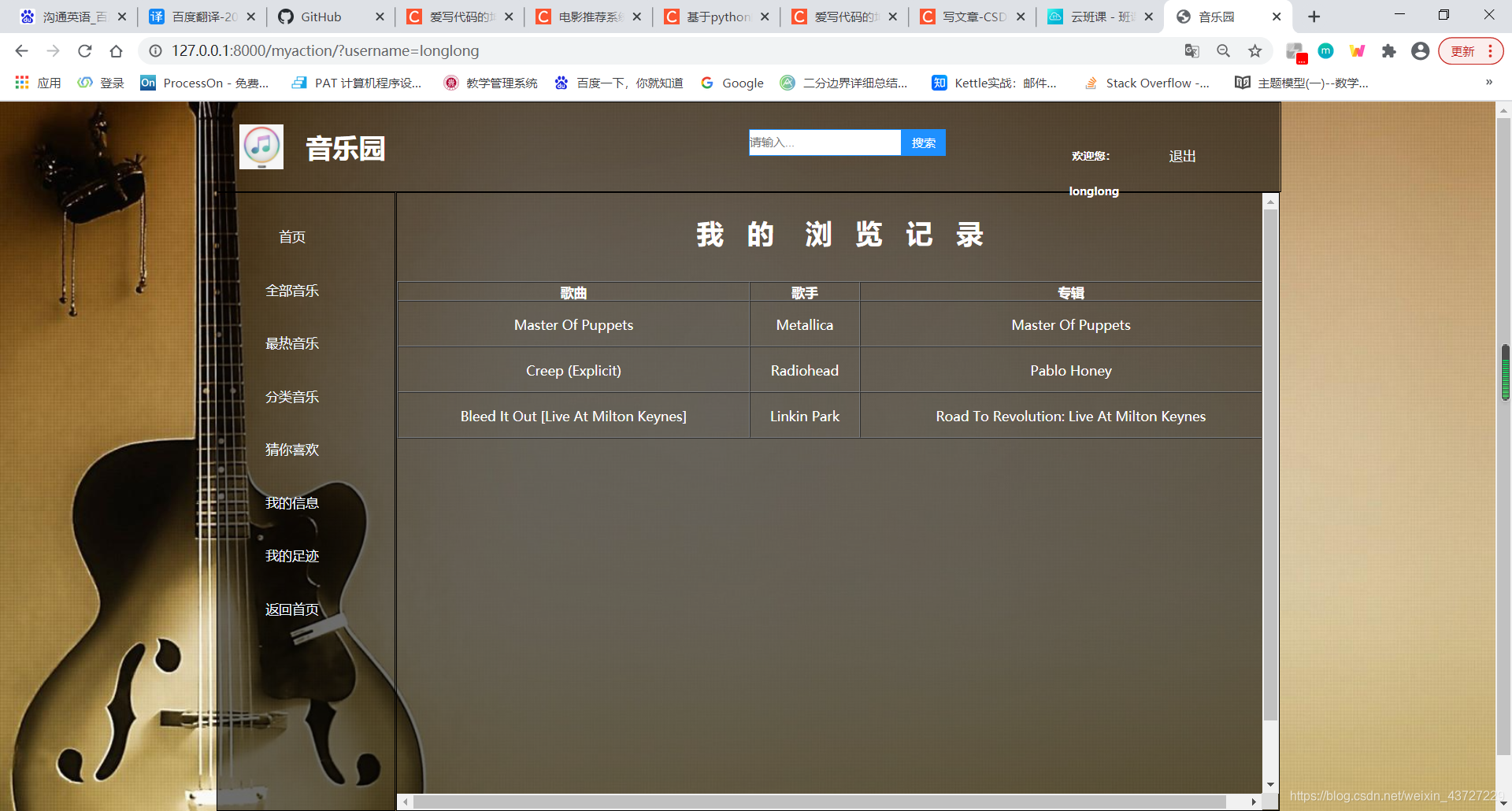Open the zoom magnifier icon in address bar
This screenshot has height=811, width=1512.
tap(1223, 51)
